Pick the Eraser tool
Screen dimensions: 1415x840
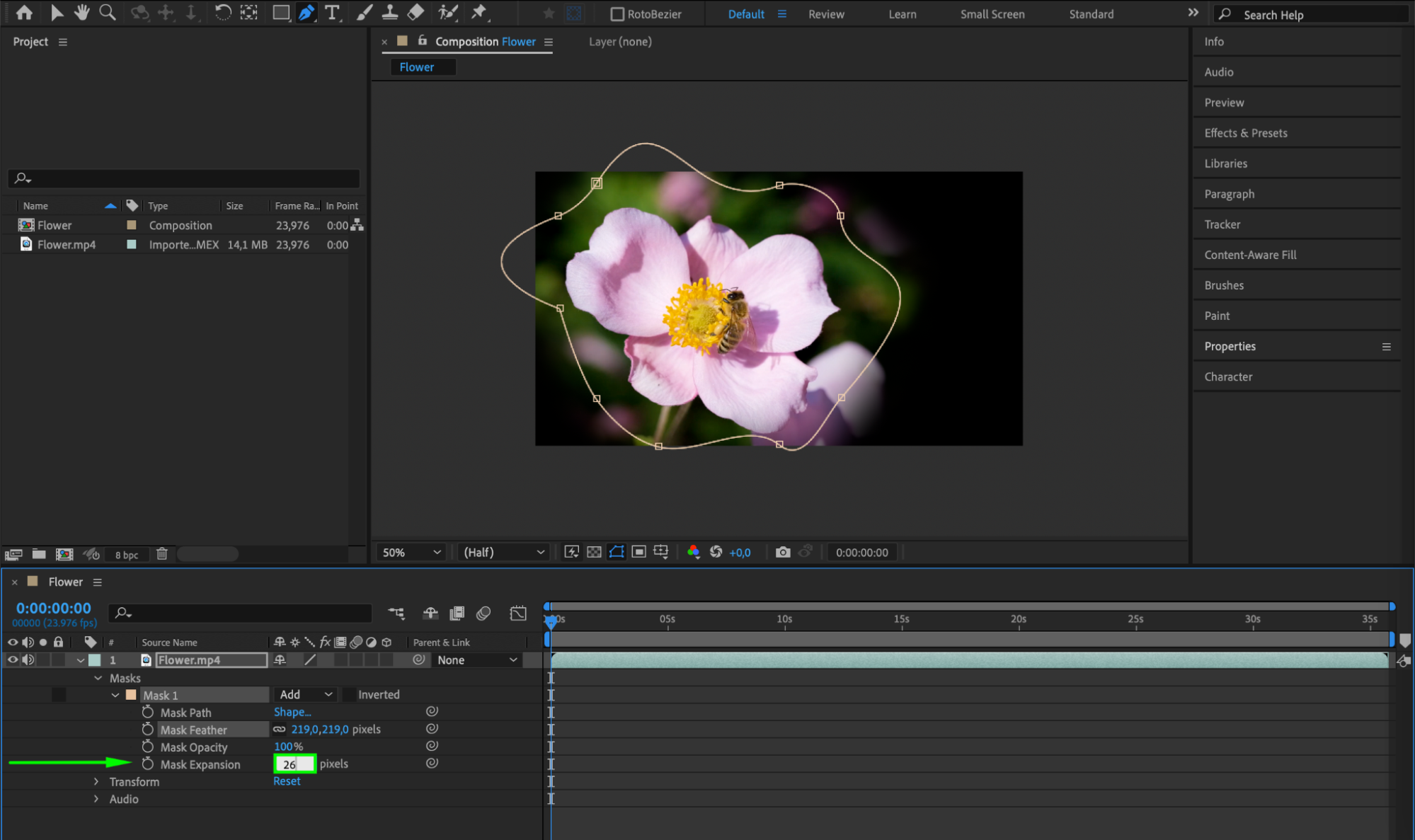coord(416,12)
